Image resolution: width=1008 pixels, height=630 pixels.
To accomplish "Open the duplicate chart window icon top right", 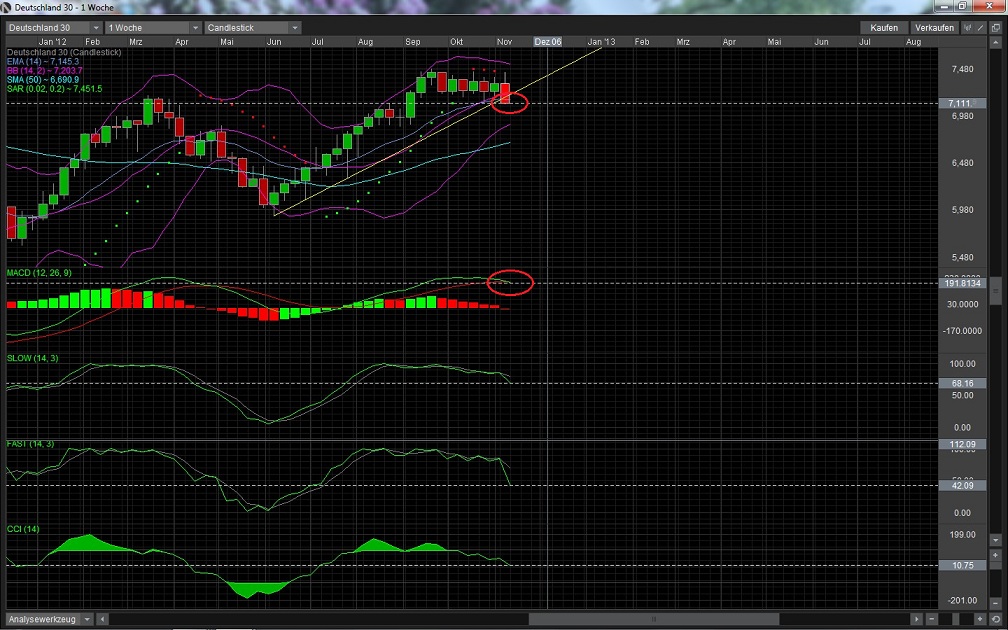I will click(x=996, y=27).
